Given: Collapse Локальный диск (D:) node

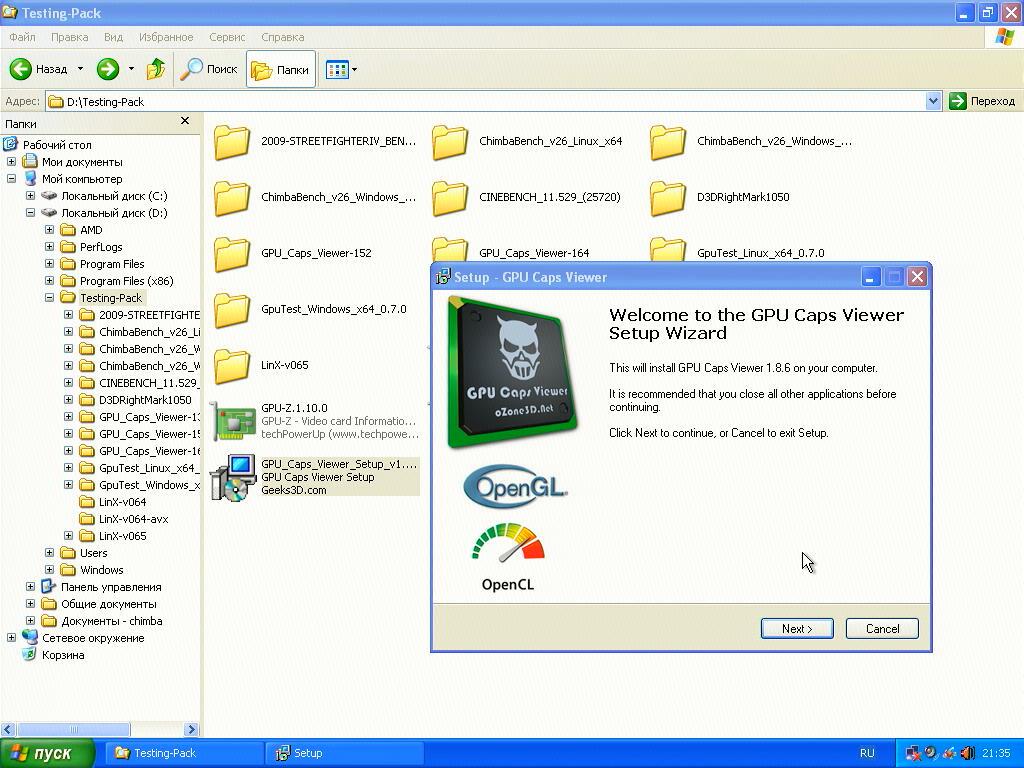Looking at the screenshot, I should 30,212.
